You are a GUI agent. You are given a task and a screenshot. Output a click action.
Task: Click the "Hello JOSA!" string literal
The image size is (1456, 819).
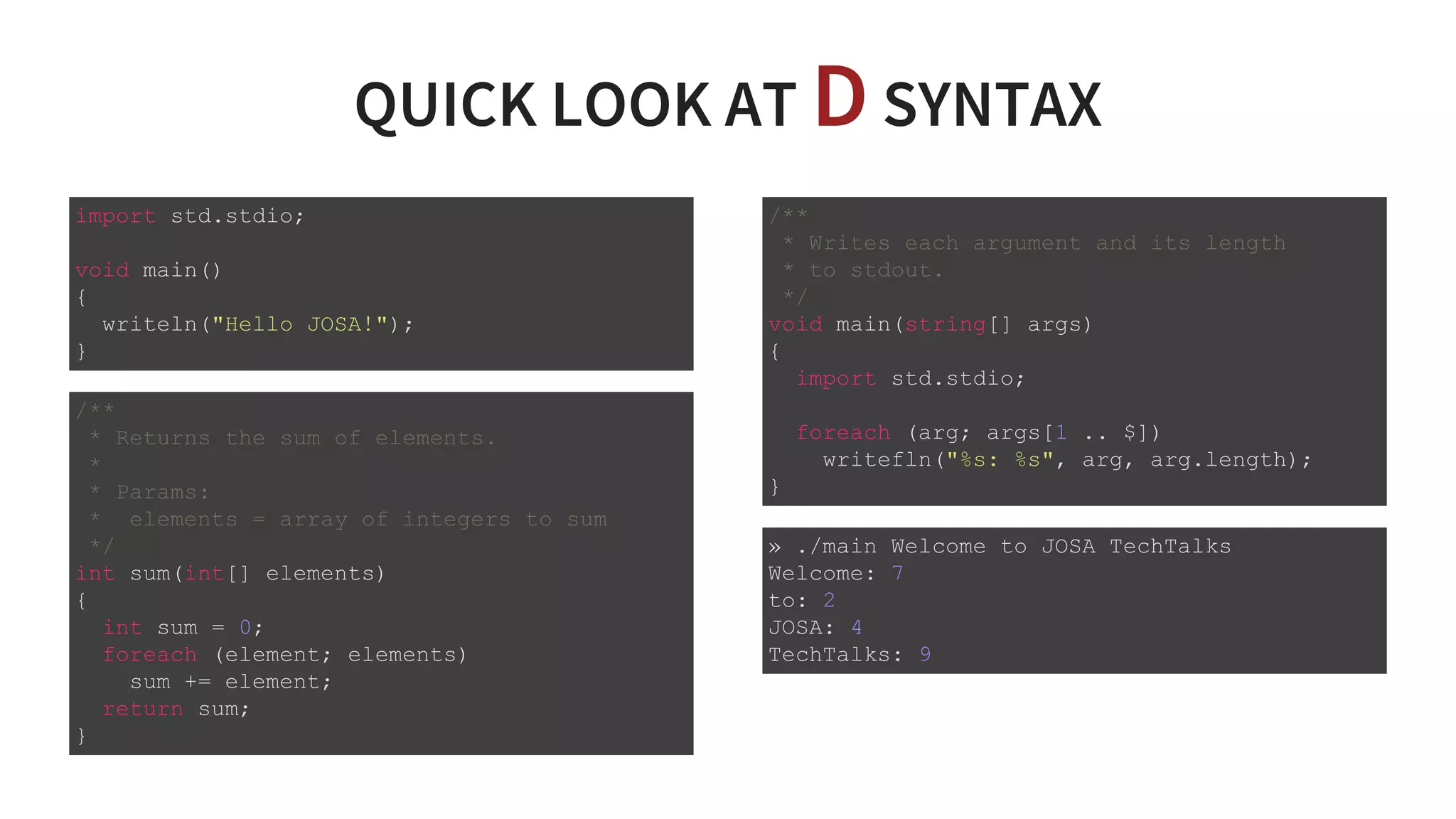[x=299, y=324]
